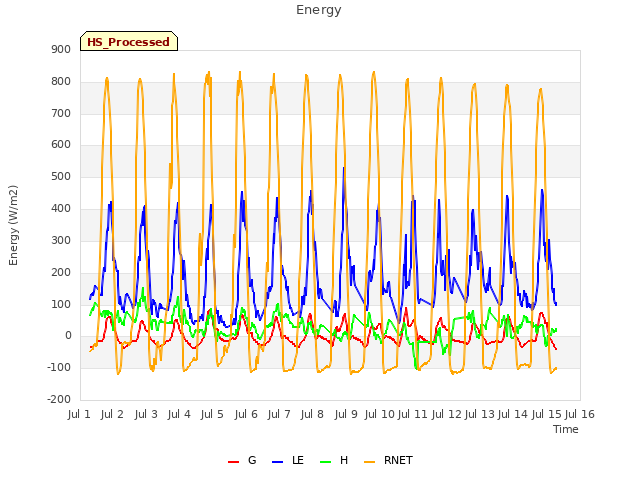640x480 pixels.
Task: Click the 500 y-axis tick label
Action: click(61, 176)
